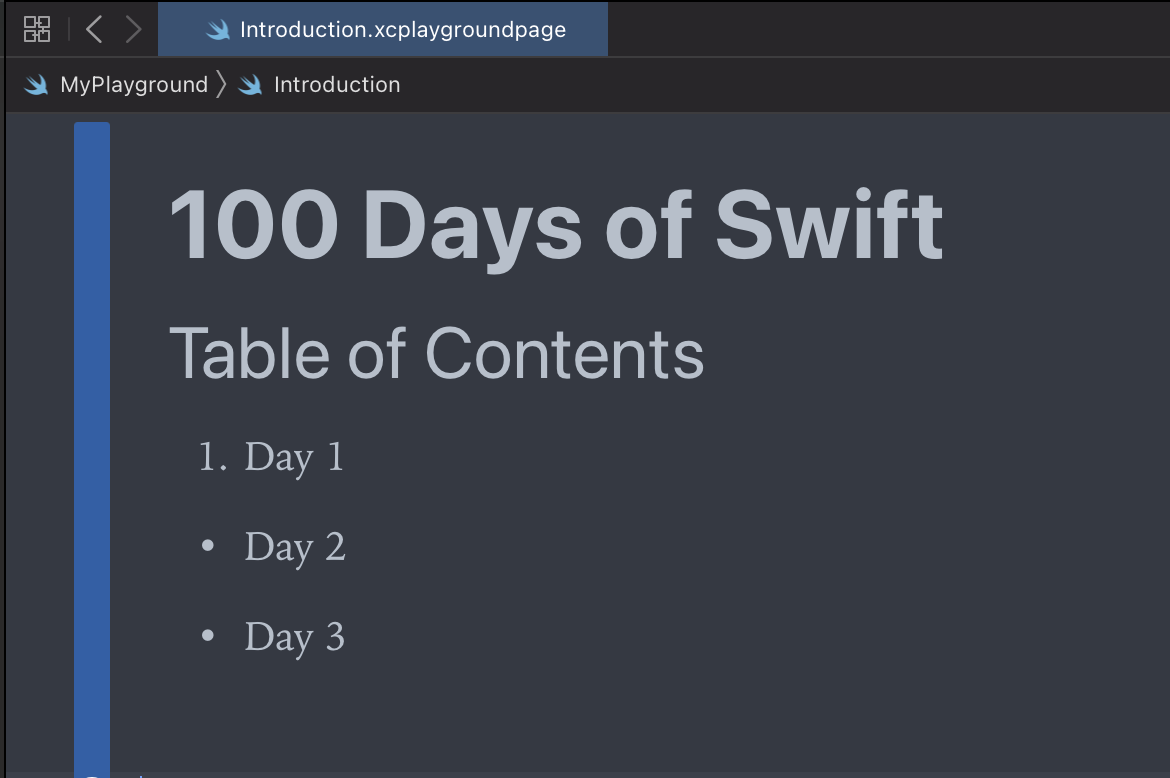The image size is (1170, 778).
Task: Go back with the left chevron arrow
Action: tap(94, 29)
